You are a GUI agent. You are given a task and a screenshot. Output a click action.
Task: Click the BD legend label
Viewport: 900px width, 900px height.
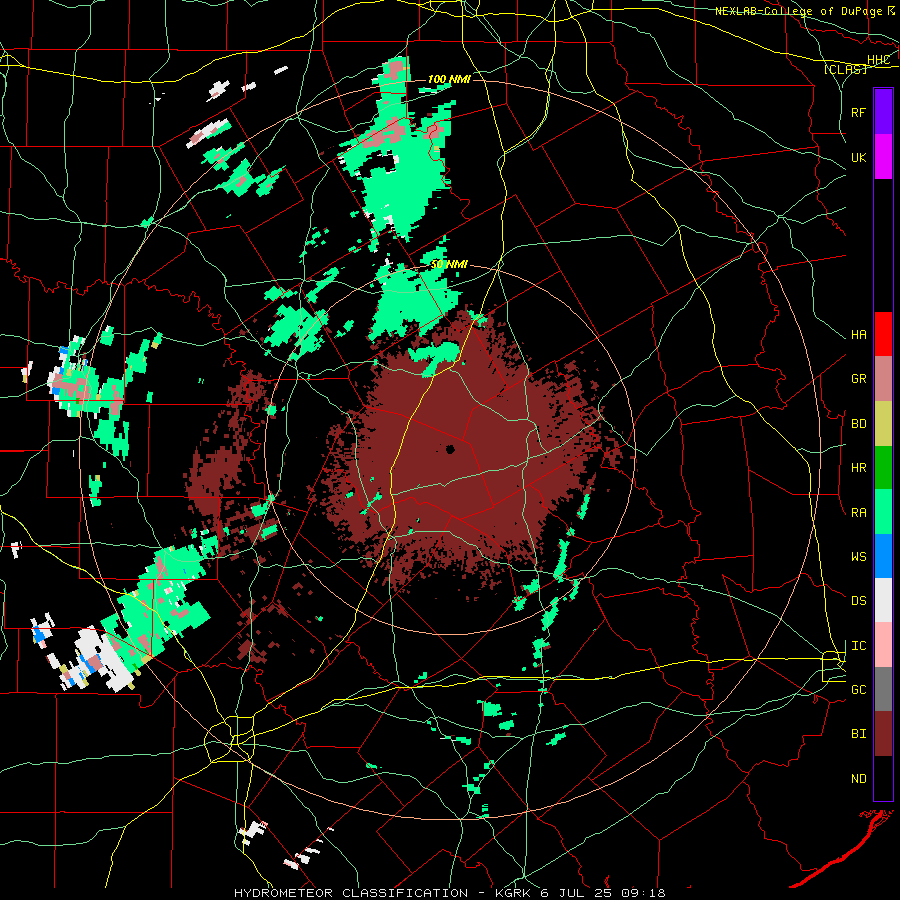pos(858,424)
